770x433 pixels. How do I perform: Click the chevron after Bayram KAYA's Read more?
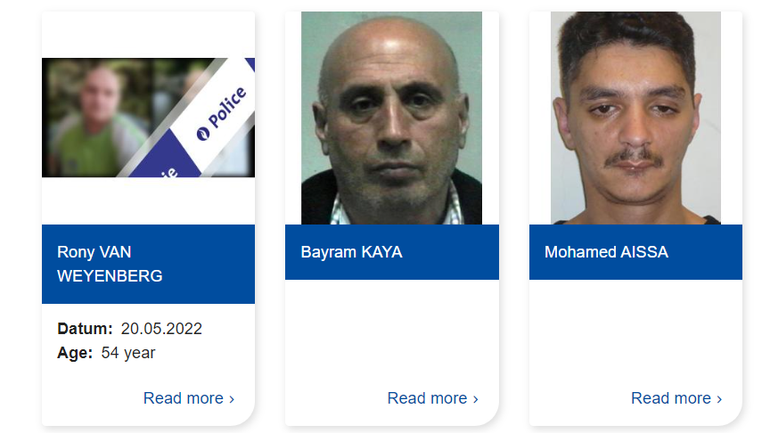(475, 399)
